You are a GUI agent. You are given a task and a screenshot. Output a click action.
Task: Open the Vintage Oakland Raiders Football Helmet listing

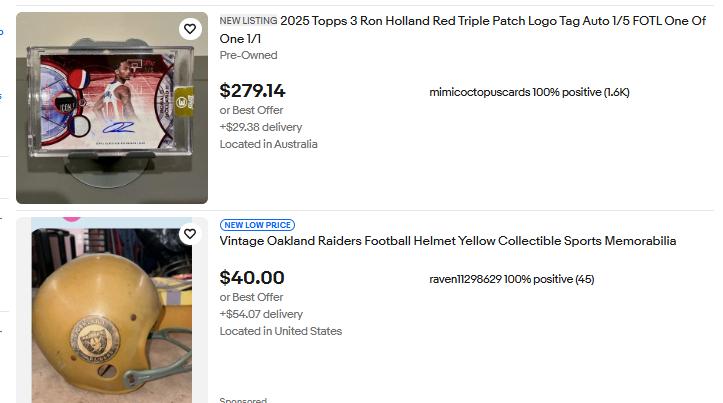point(447,241)
